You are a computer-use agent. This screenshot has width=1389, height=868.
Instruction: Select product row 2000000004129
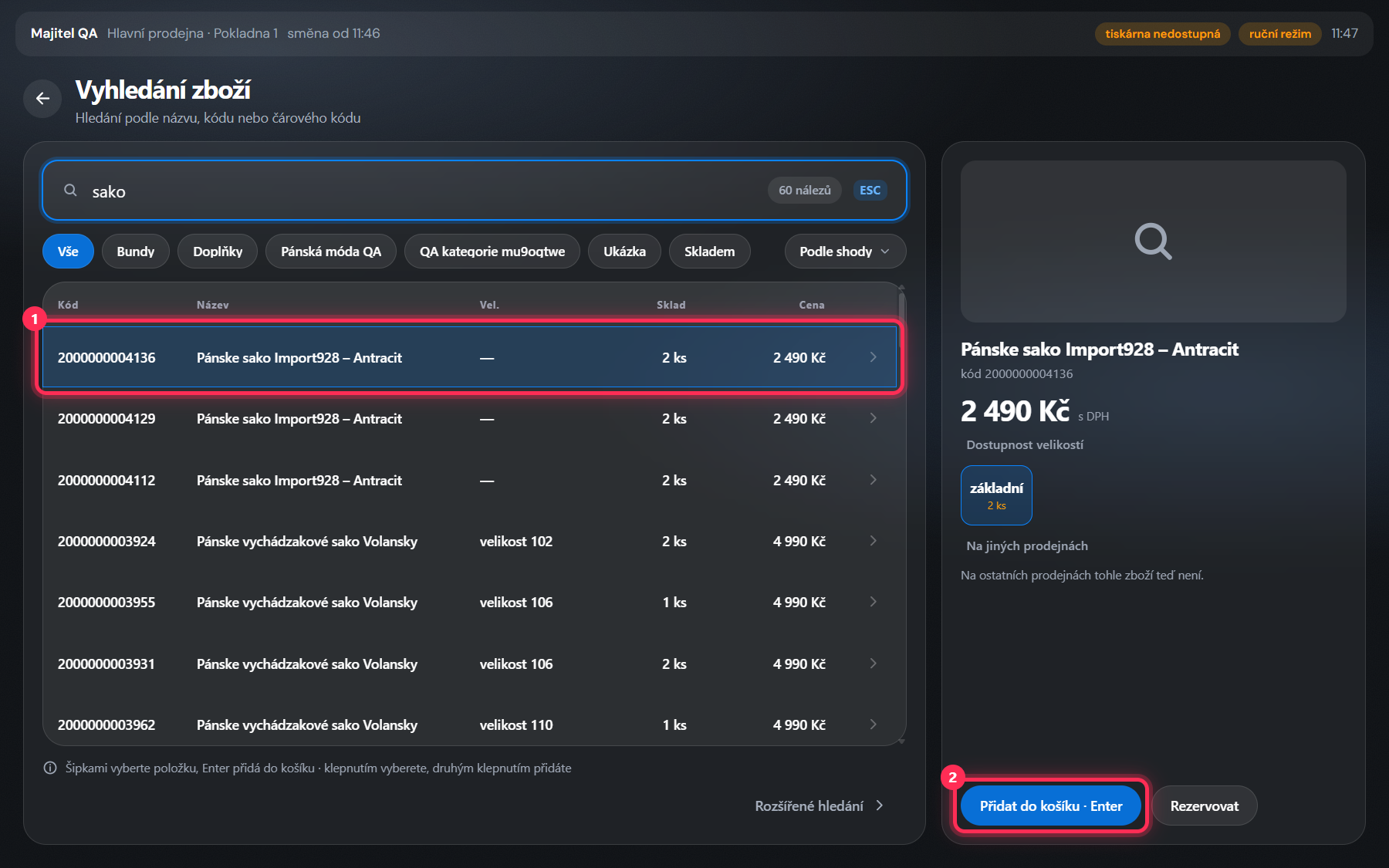470,418
